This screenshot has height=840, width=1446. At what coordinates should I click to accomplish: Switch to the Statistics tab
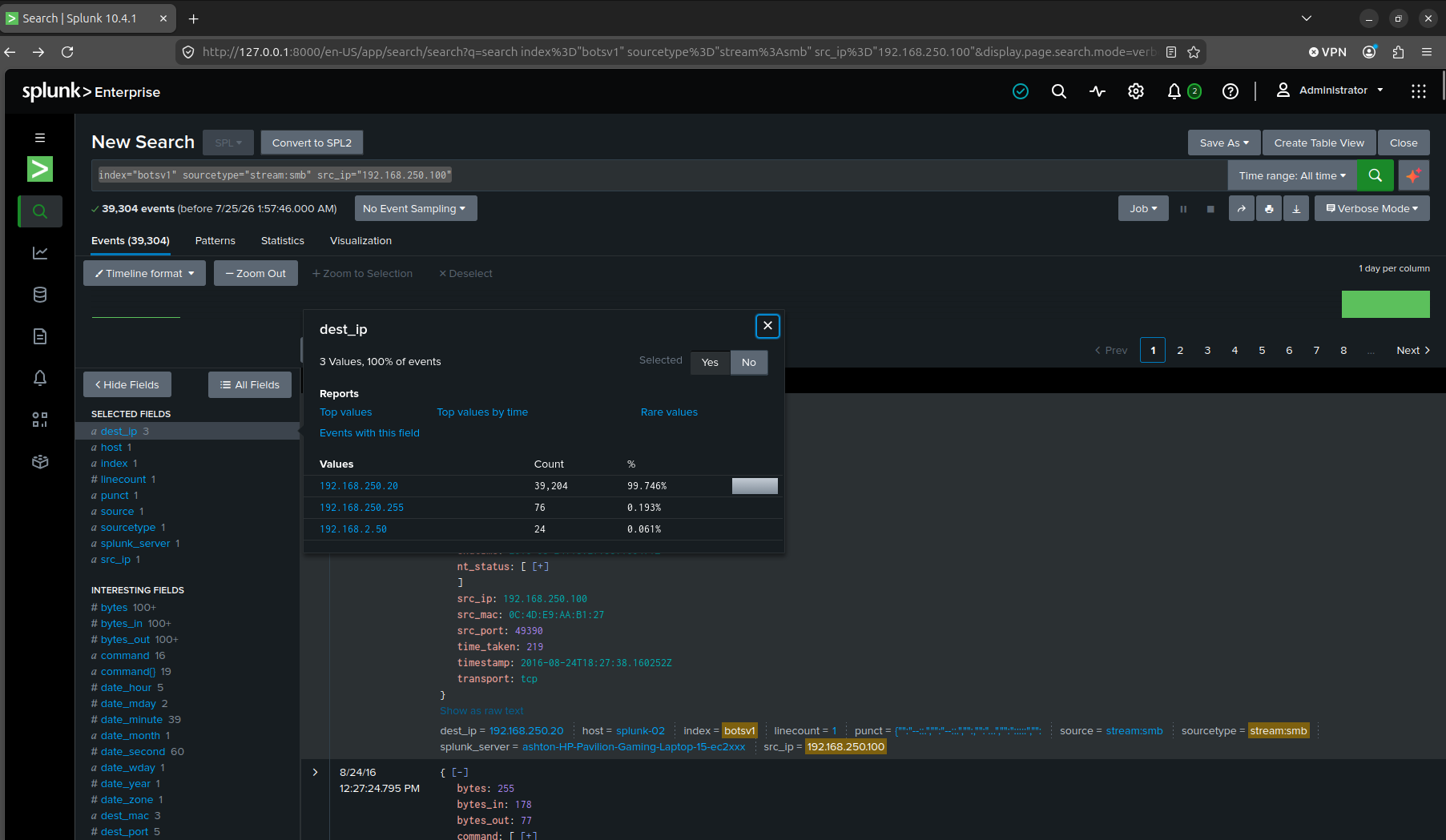click(x=283, y=240)
